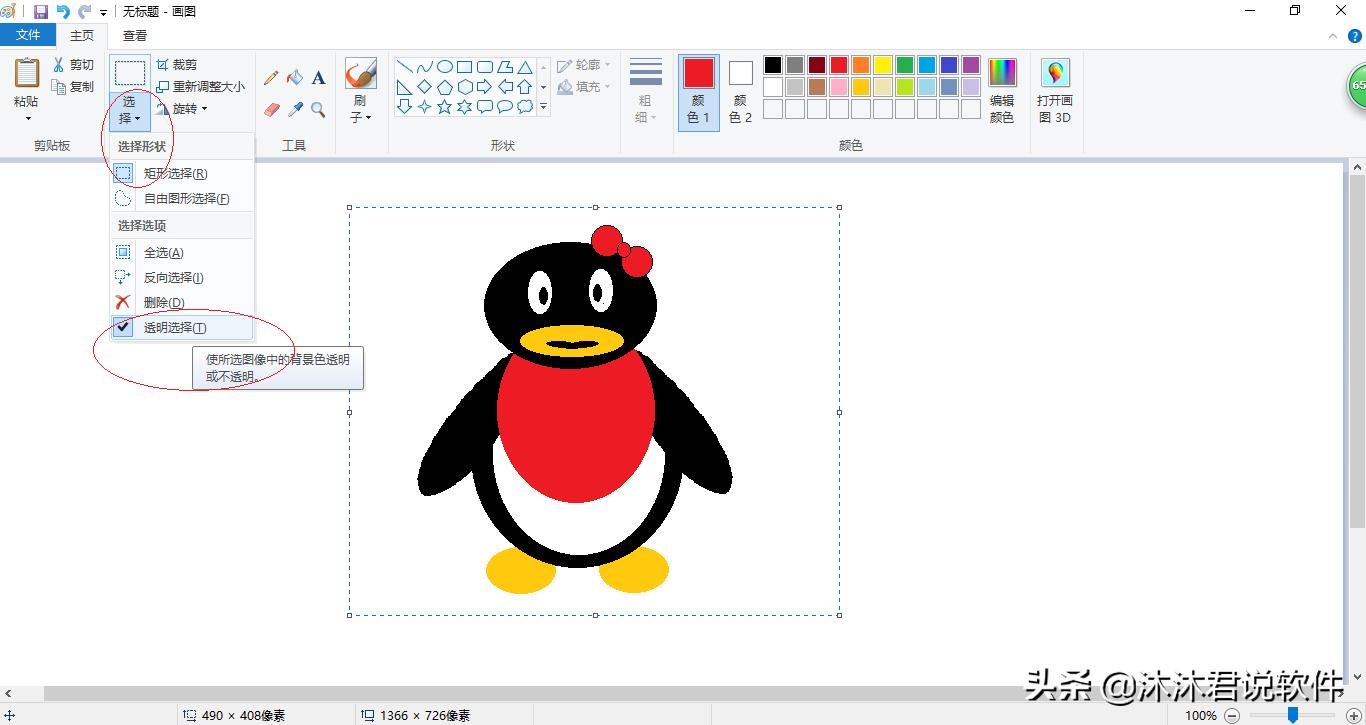Choose the oval shape
Viewport: 1366px width, 725px height.
click(x=445, y=67)
